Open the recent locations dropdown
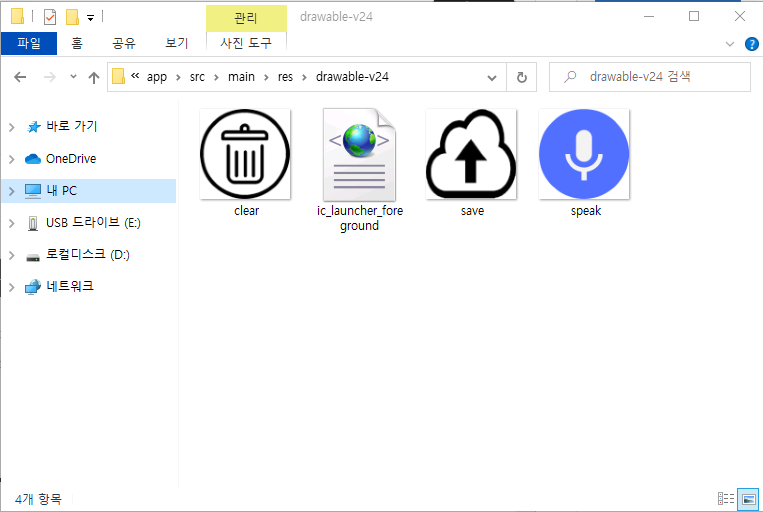 tap(73, 77)
